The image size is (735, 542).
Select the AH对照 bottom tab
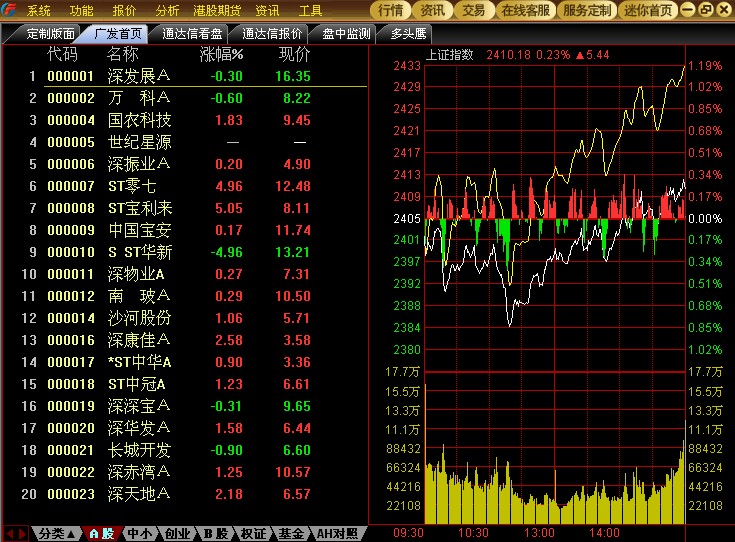[x=337, y=534]
